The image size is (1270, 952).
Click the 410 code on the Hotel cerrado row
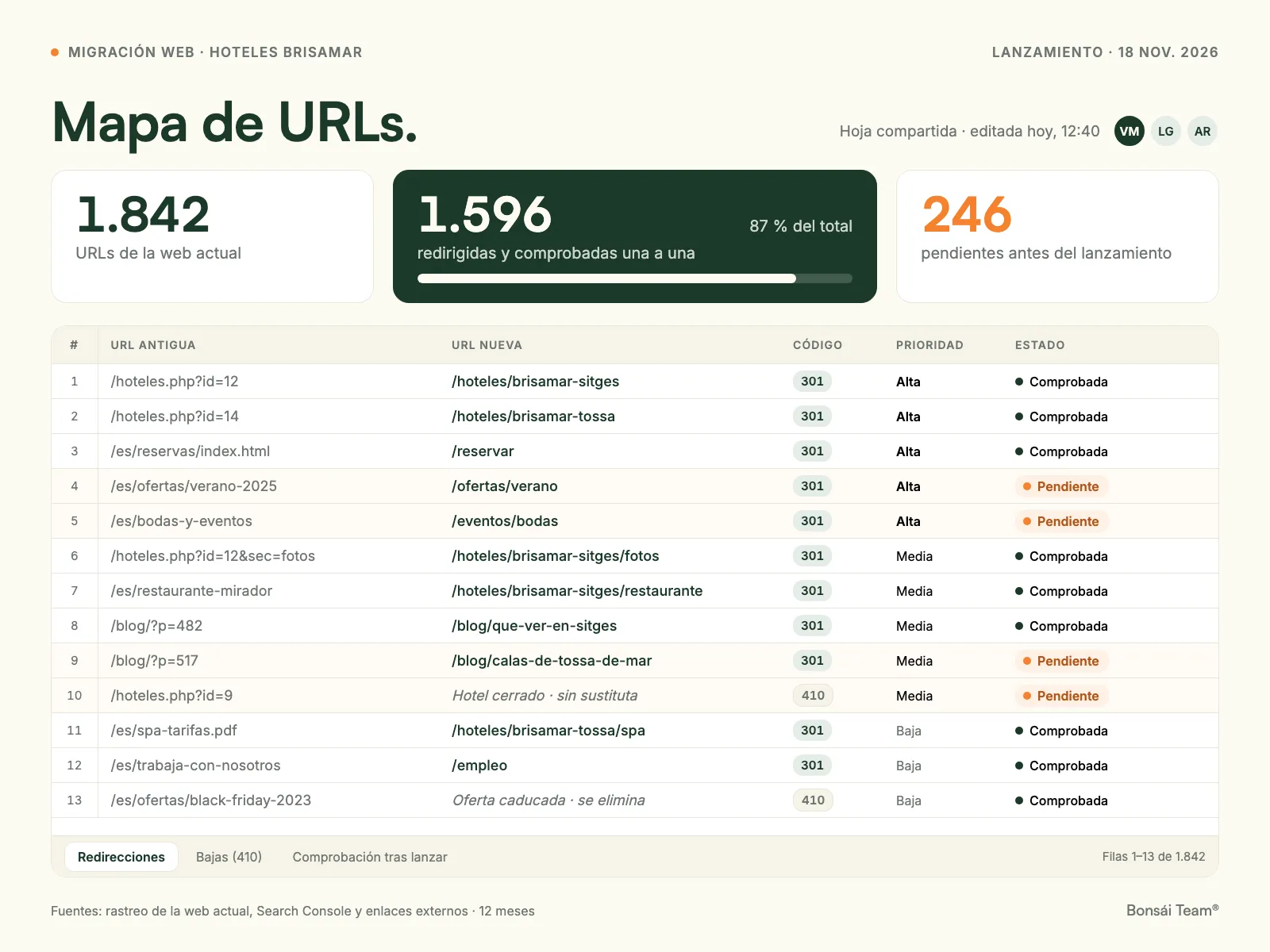[813, 696]
